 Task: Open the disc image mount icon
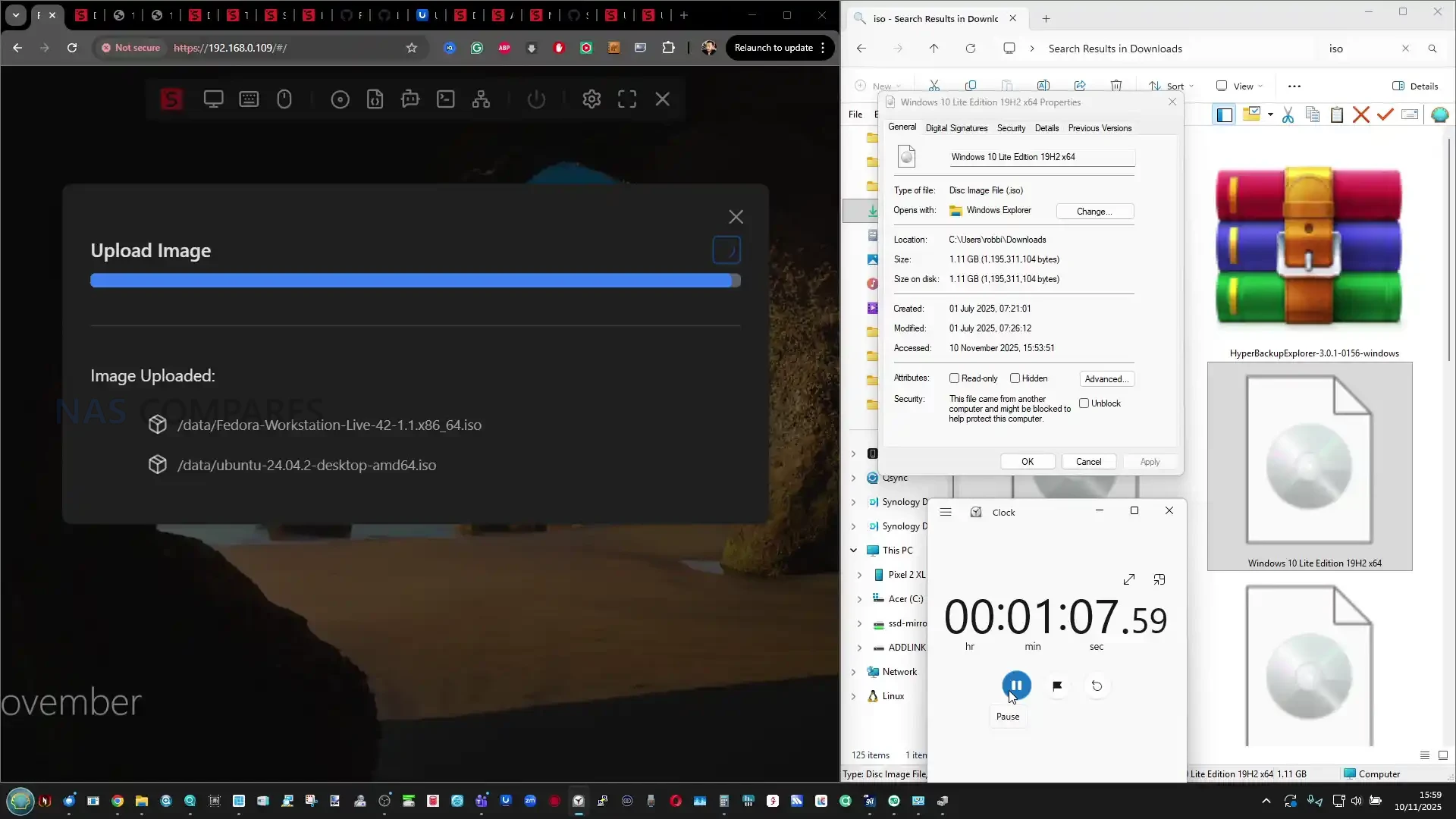[x=340, y=99]
